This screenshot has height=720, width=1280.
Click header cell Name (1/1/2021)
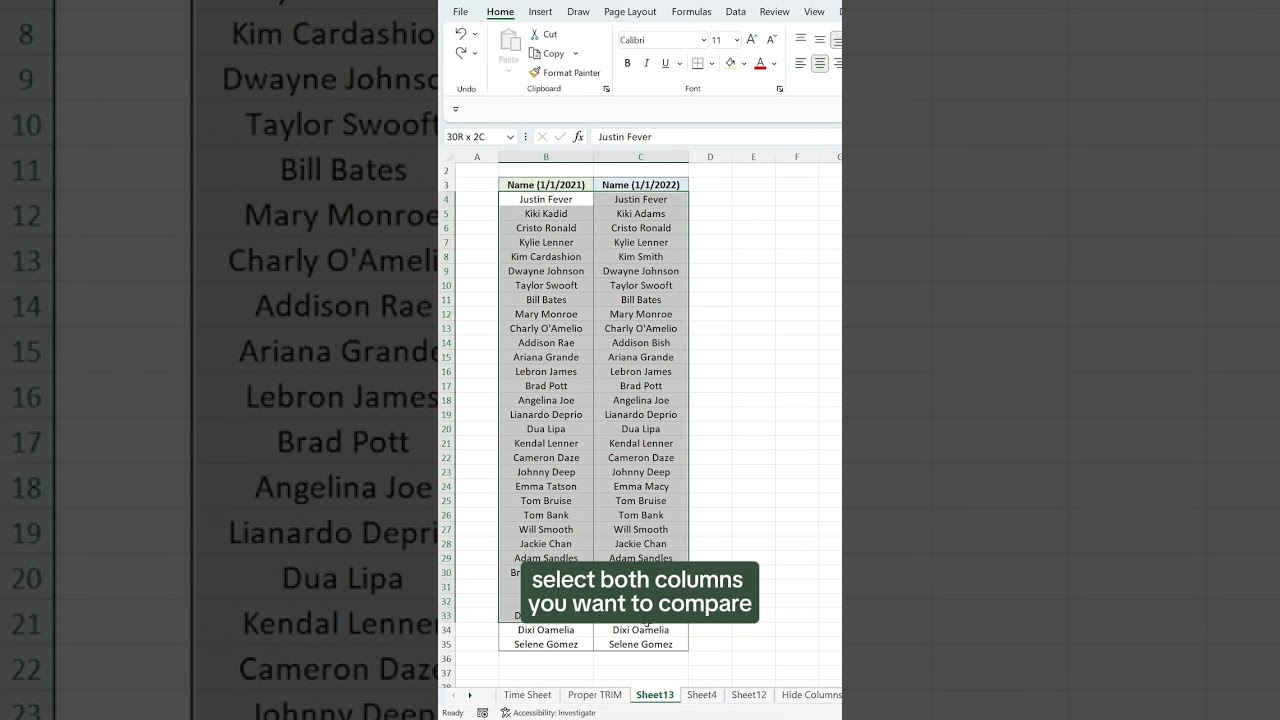tap(546, 185)
